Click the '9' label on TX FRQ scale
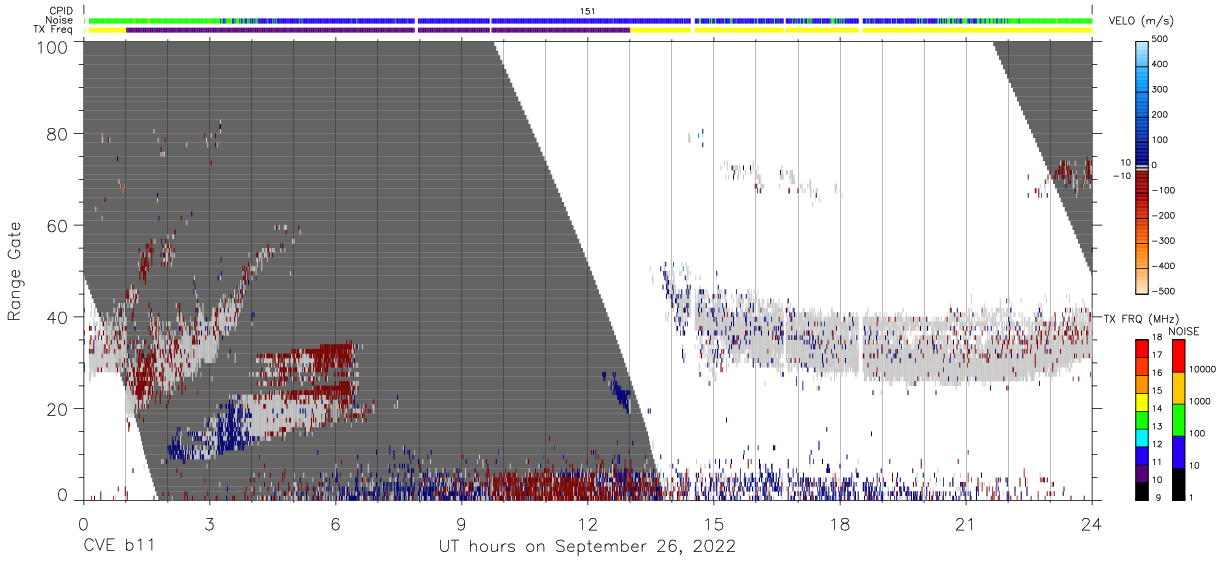Screen dimensions: 1228x567 (1159, 498)
